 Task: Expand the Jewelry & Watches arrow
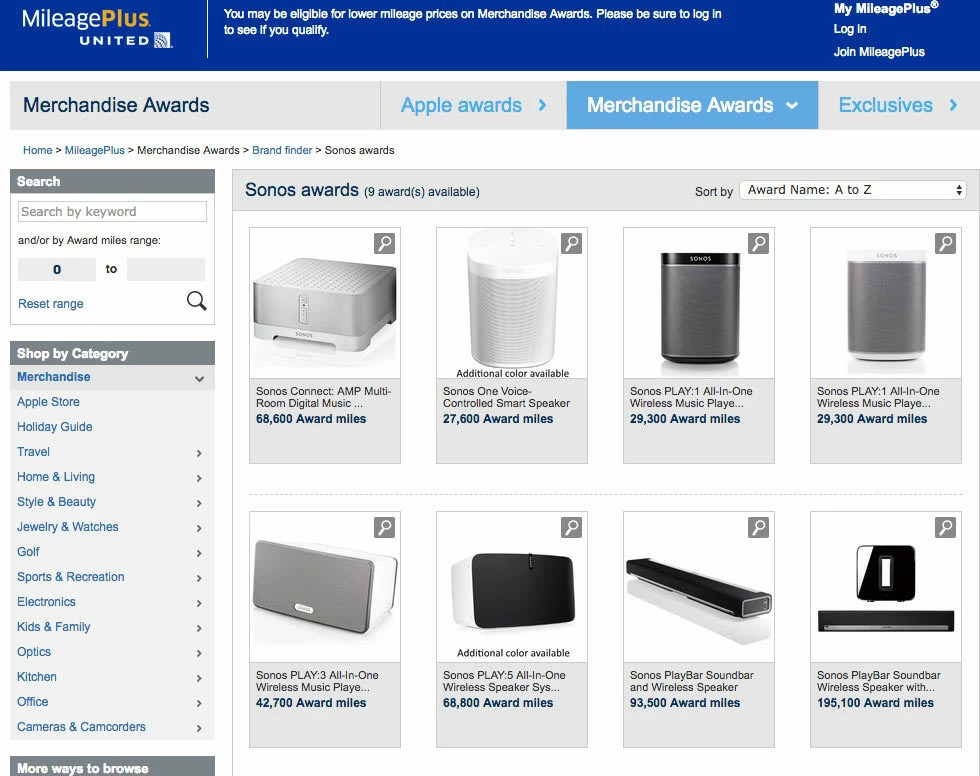(199, 528)
